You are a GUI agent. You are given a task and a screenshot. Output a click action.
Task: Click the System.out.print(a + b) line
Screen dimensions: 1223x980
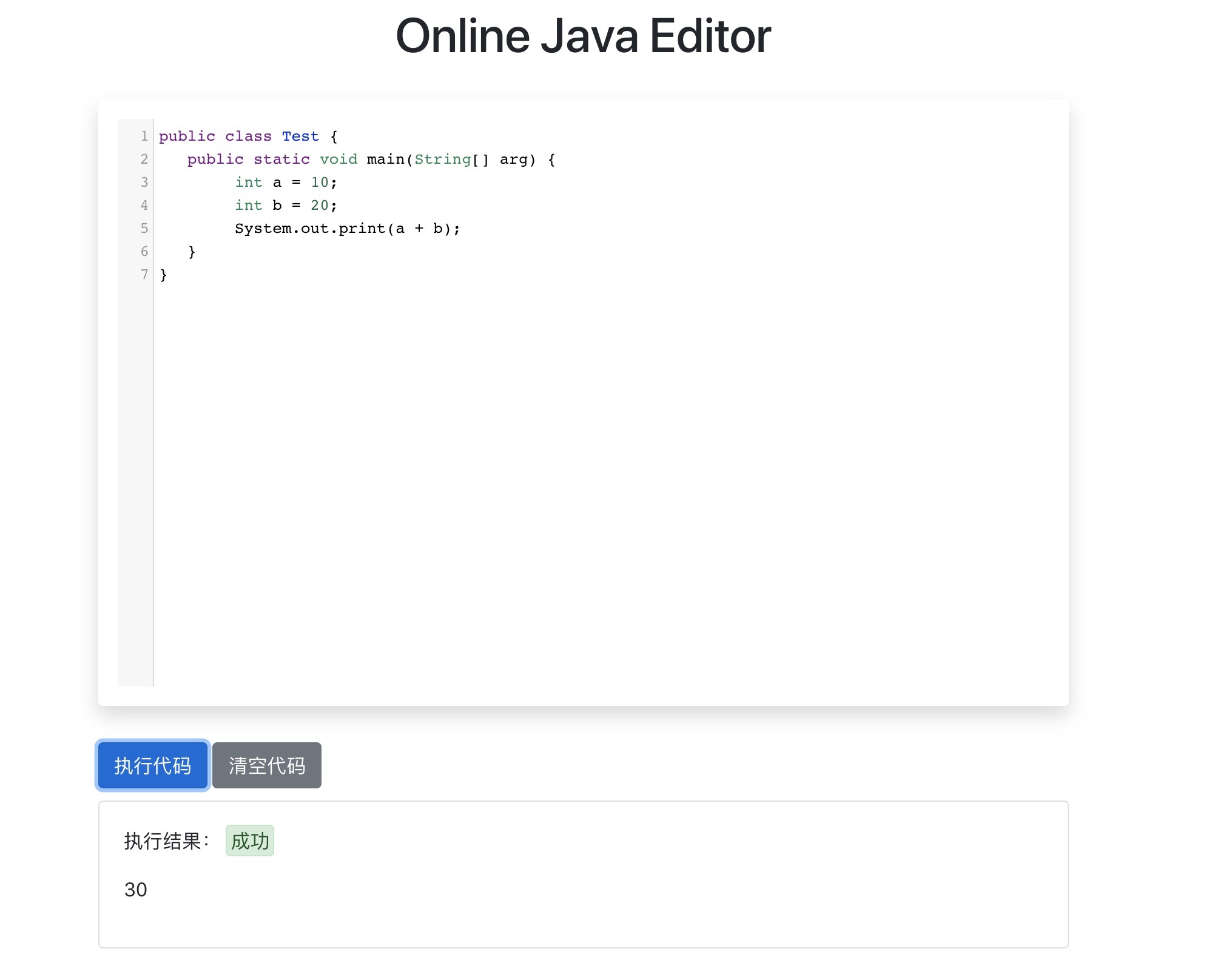point(348,229)
